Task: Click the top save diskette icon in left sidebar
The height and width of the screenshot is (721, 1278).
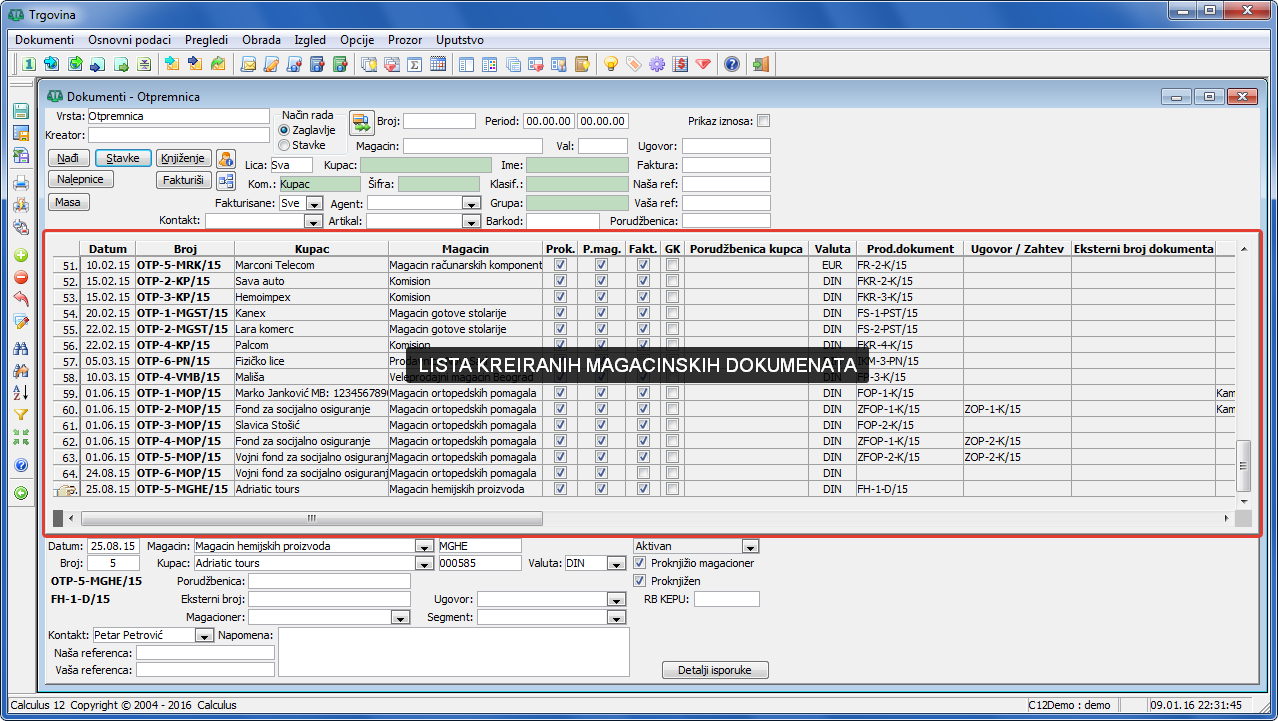Action: pos(20,112)
